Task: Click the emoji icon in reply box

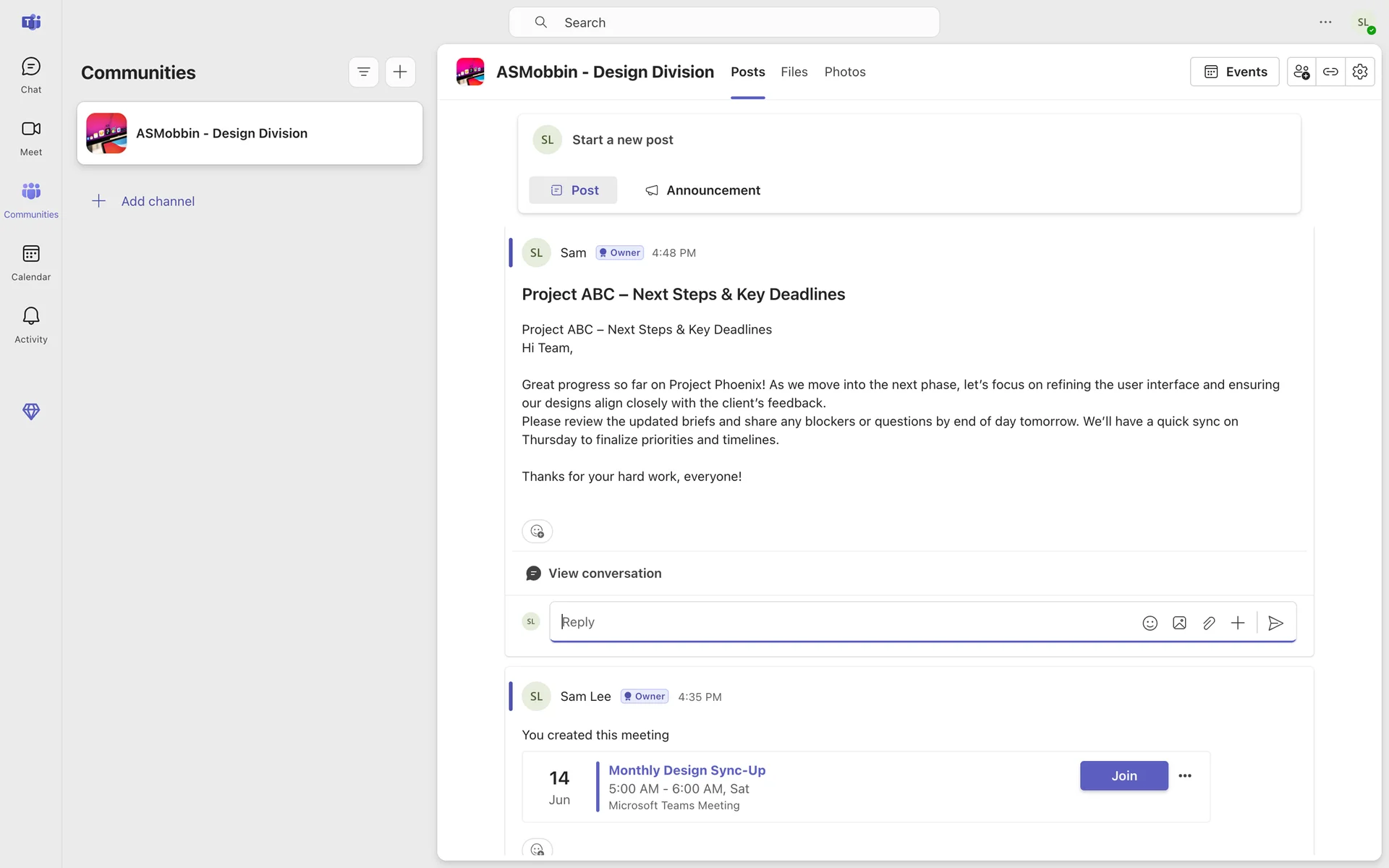Action: [x=1150, y=623]
